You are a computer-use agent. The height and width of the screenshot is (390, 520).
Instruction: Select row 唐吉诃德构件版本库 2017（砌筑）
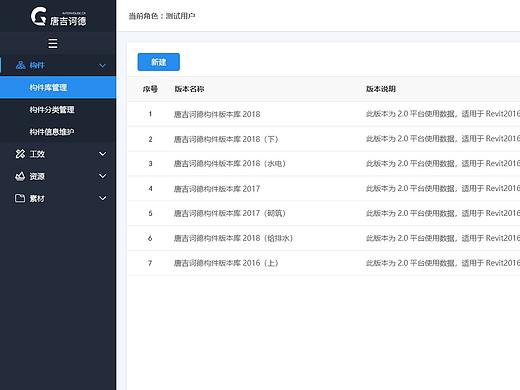coord(323,213)
